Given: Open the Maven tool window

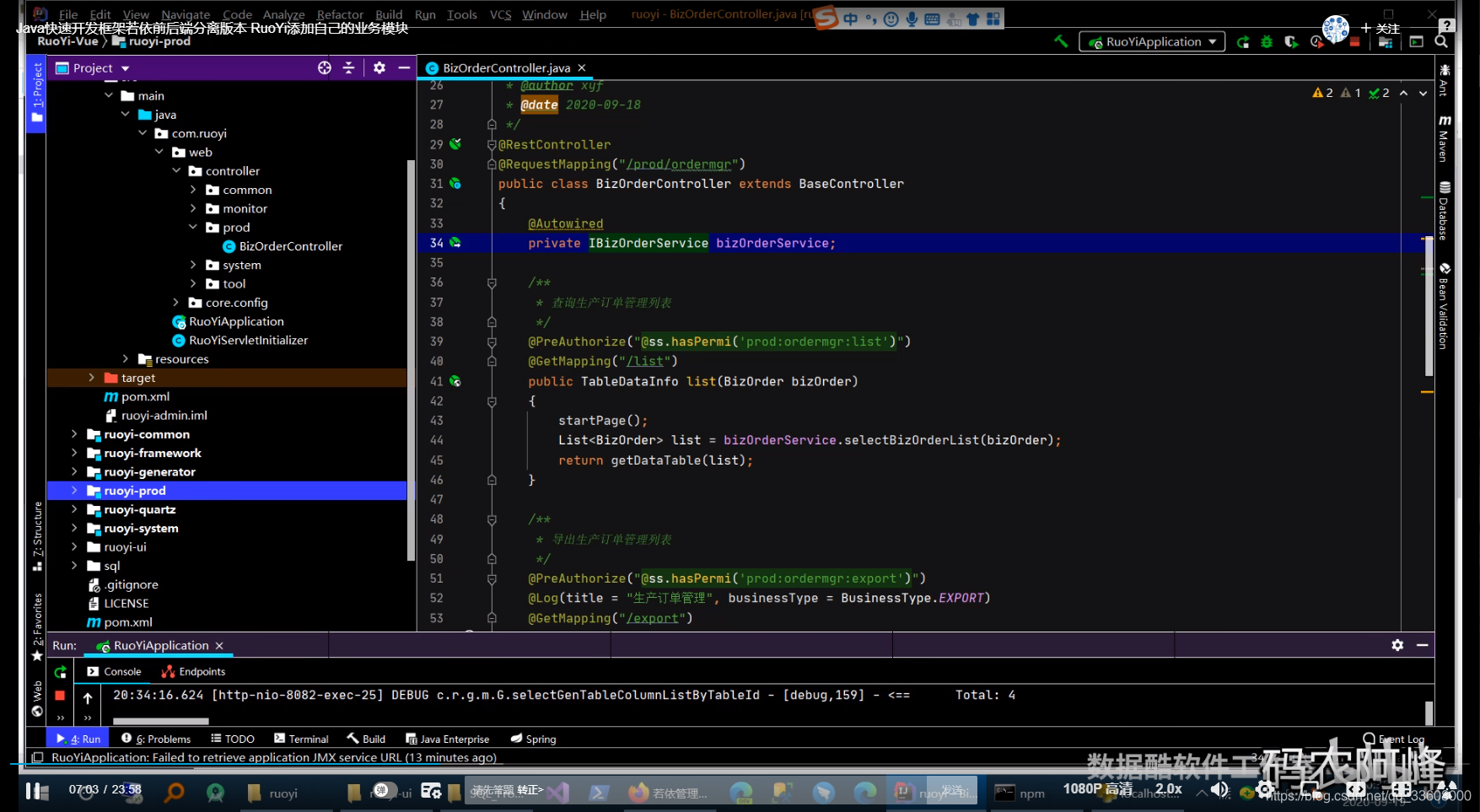Looking at the screenshot, I should [1445, 138].
